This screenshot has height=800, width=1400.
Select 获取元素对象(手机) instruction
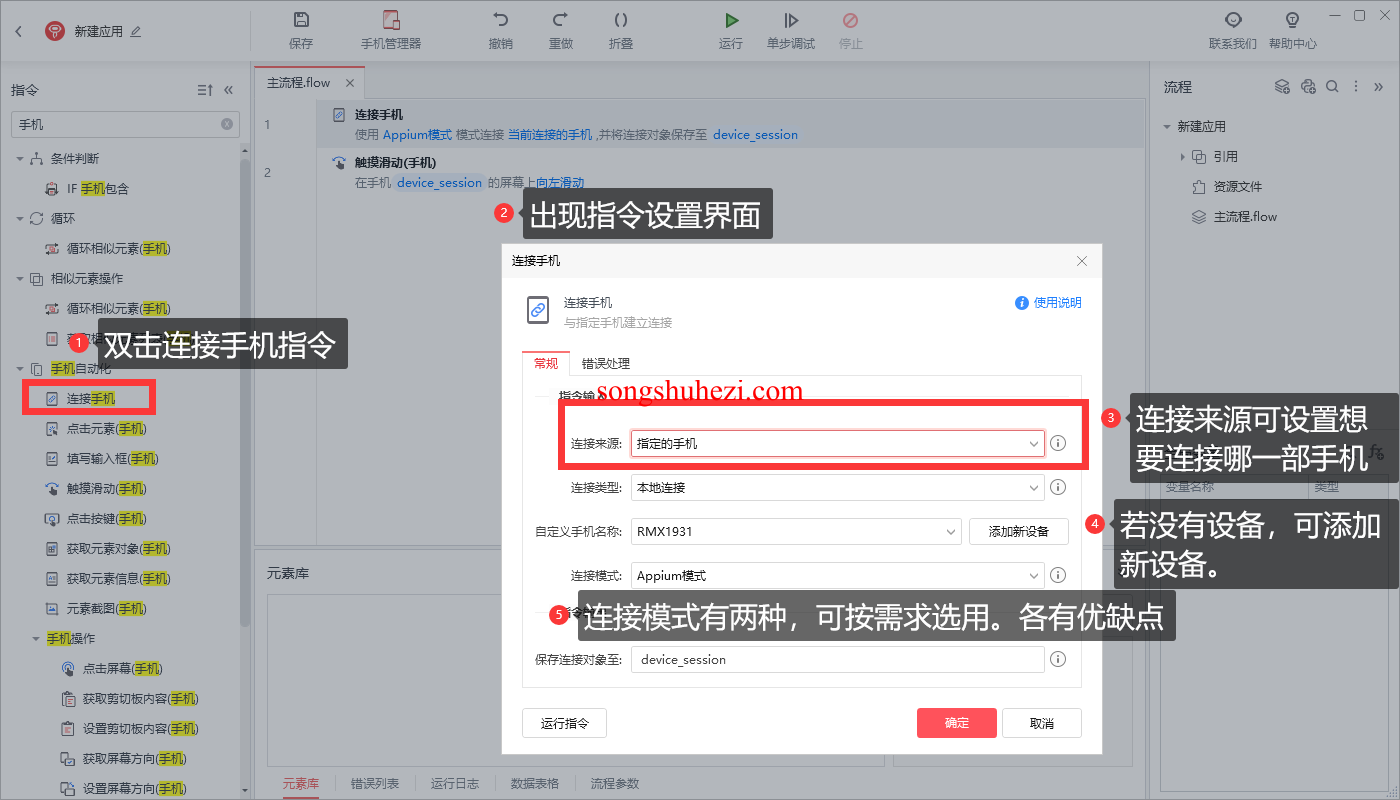point(119,548)
